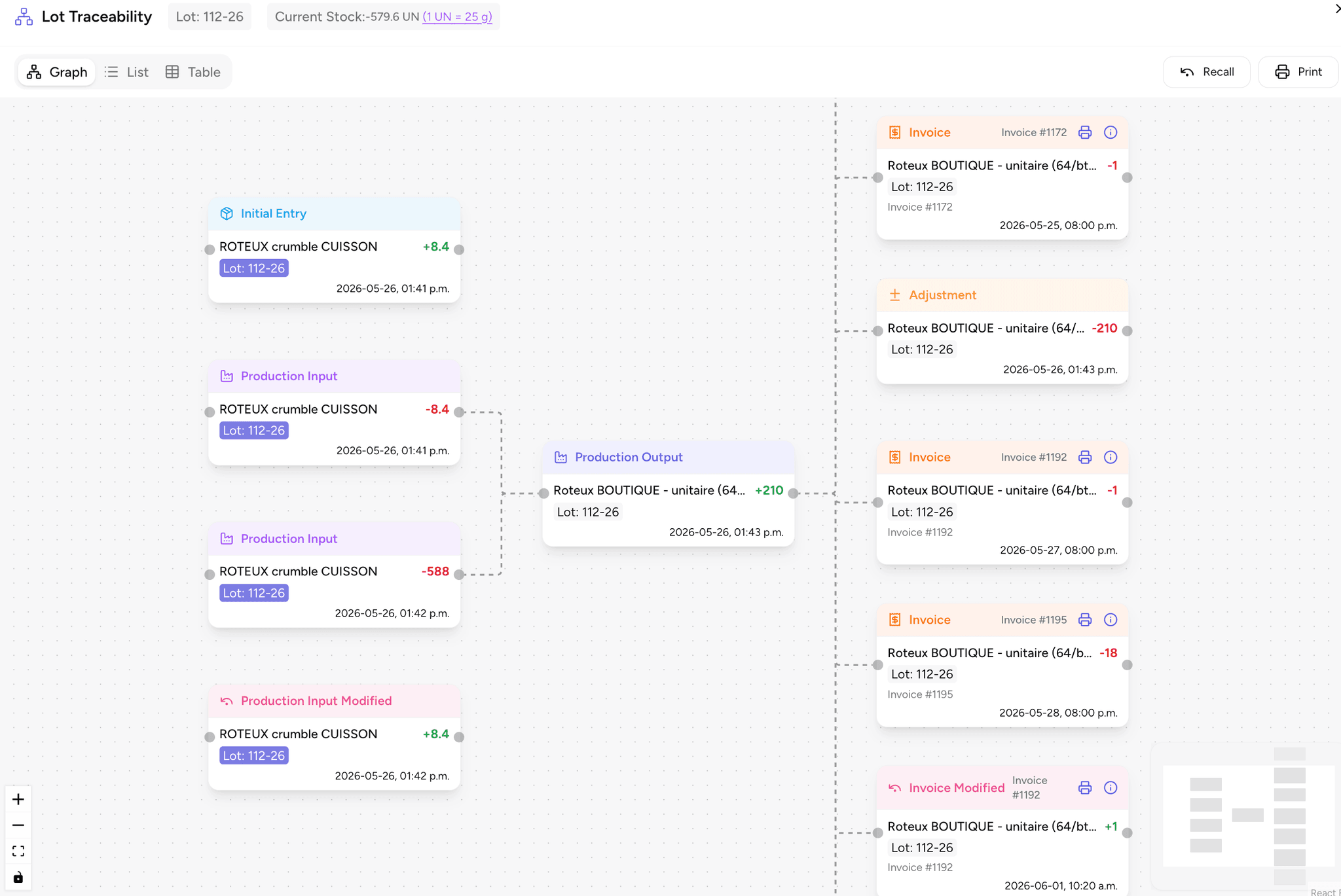Open the 1 UN = 25 g link
The image size is (1341, 896).
point(457,17)
